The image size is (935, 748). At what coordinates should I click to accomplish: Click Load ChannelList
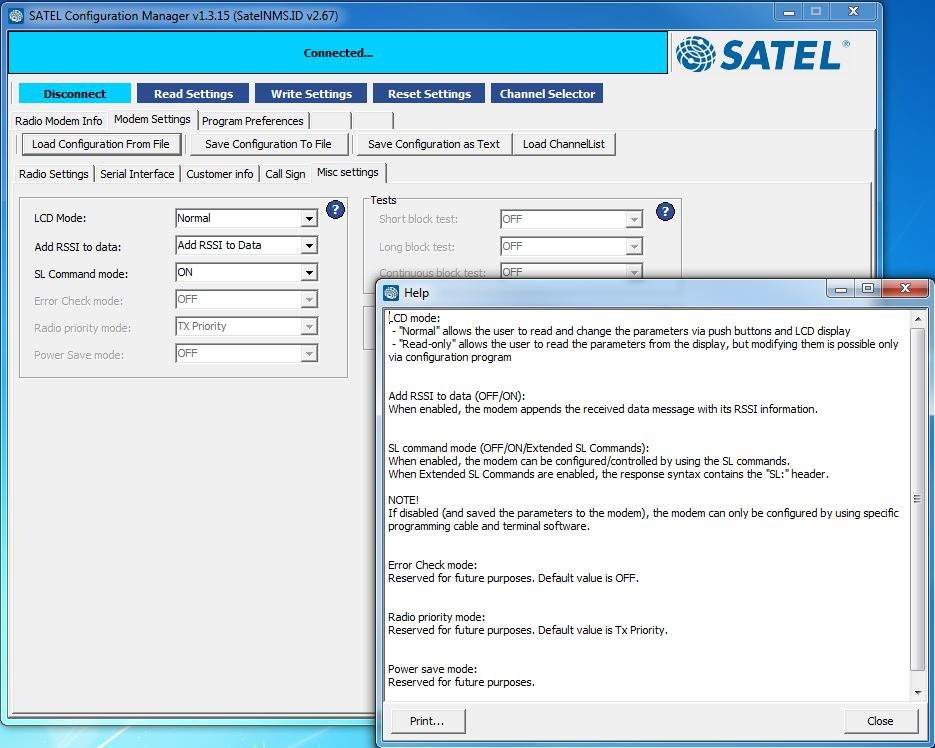(x=564, y=144)
